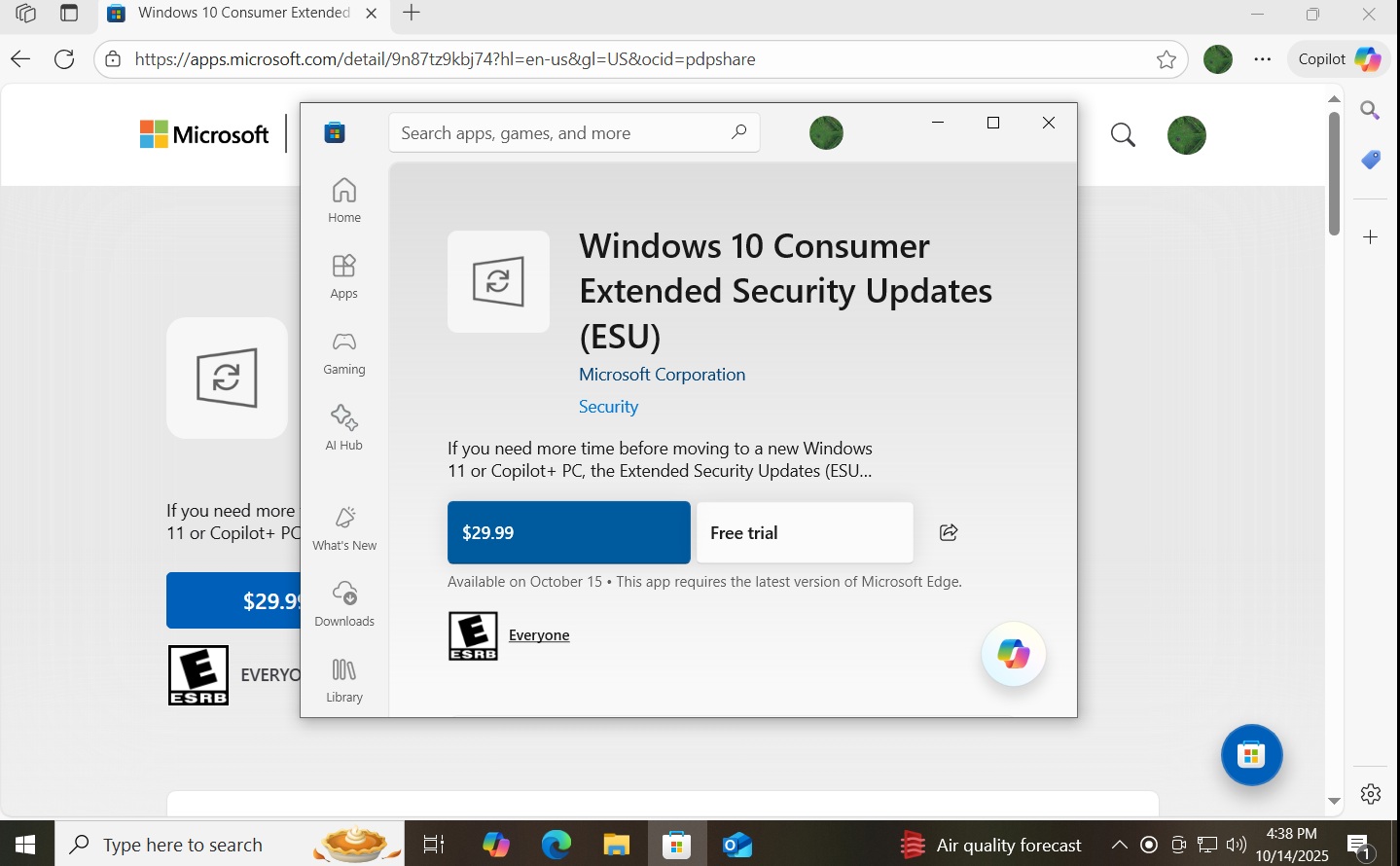Open the Gaming section
Image resolution: width=1400 pixels, height=866 pixels.
[x=344, y=352]
